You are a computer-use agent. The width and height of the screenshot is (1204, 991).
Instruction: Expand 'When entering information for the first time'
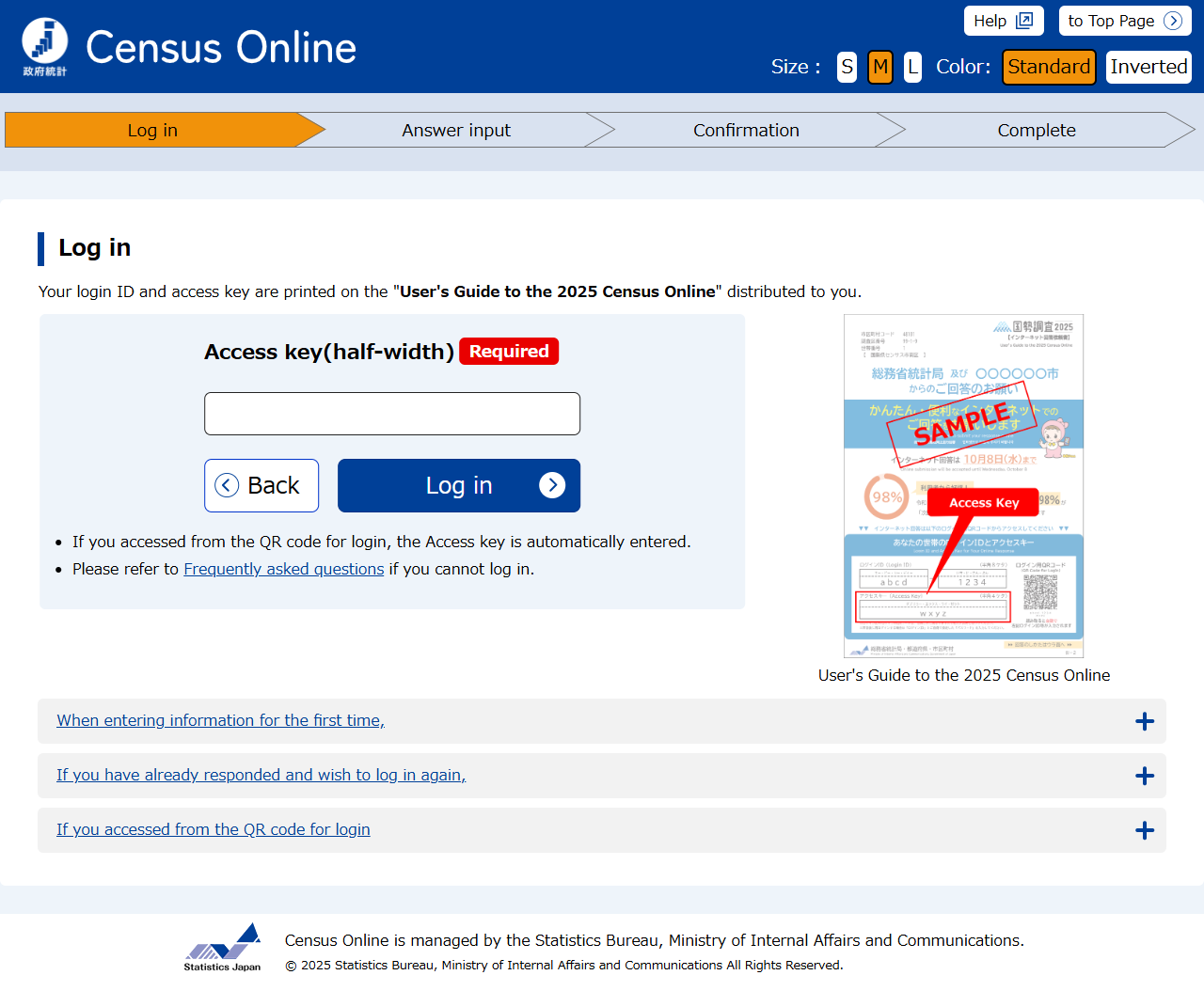(220, 720)
